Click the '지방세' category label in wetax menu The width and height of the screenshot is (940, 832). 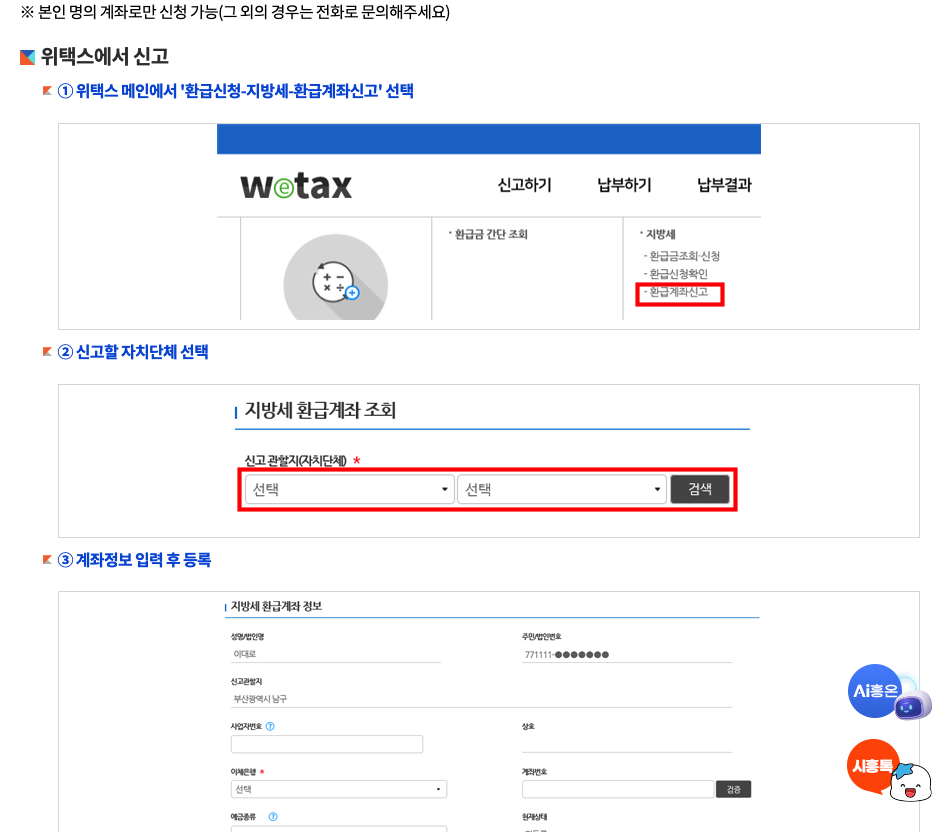click(x=660, y=234)
